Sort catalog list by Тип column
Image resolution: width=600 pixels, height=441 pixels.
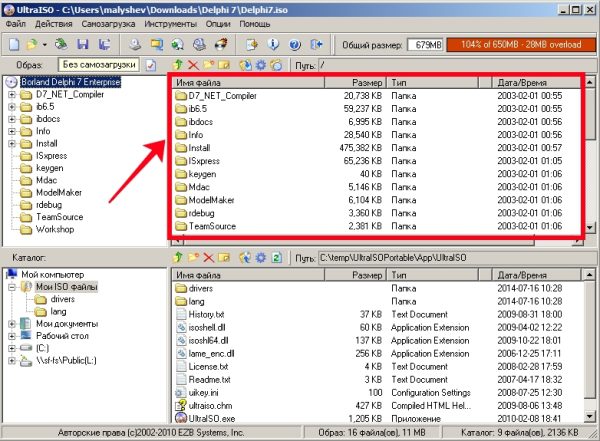(432, 275)
